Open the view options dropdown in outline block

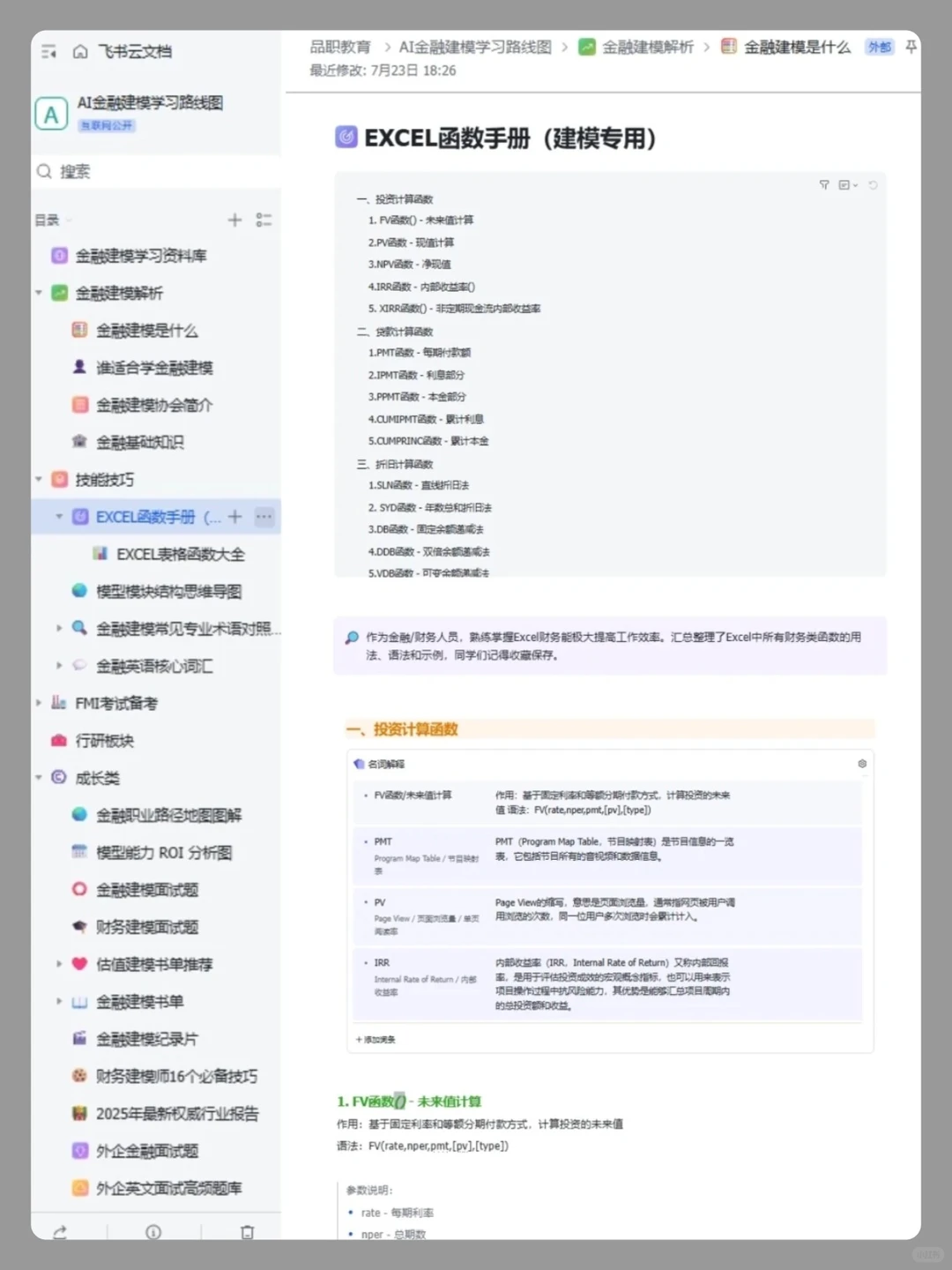click(x=848, y=185)
